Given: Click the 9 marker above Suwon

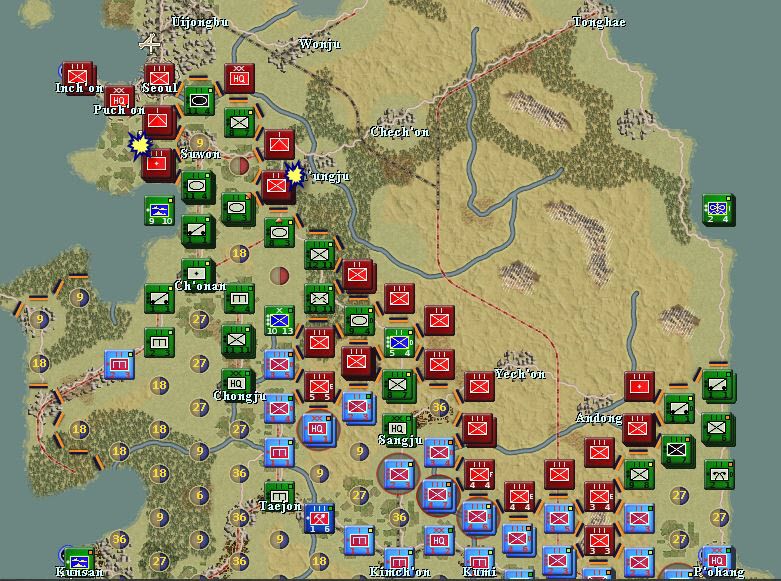Looking at the screenshot, I should pos(199,143).
